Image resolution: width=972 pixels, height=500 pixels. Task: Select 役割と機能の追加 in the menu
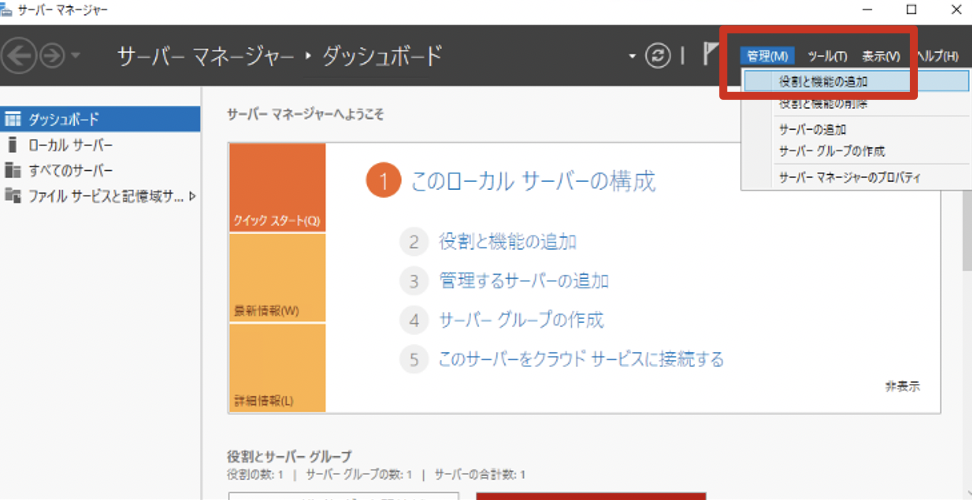pos(855,81)
